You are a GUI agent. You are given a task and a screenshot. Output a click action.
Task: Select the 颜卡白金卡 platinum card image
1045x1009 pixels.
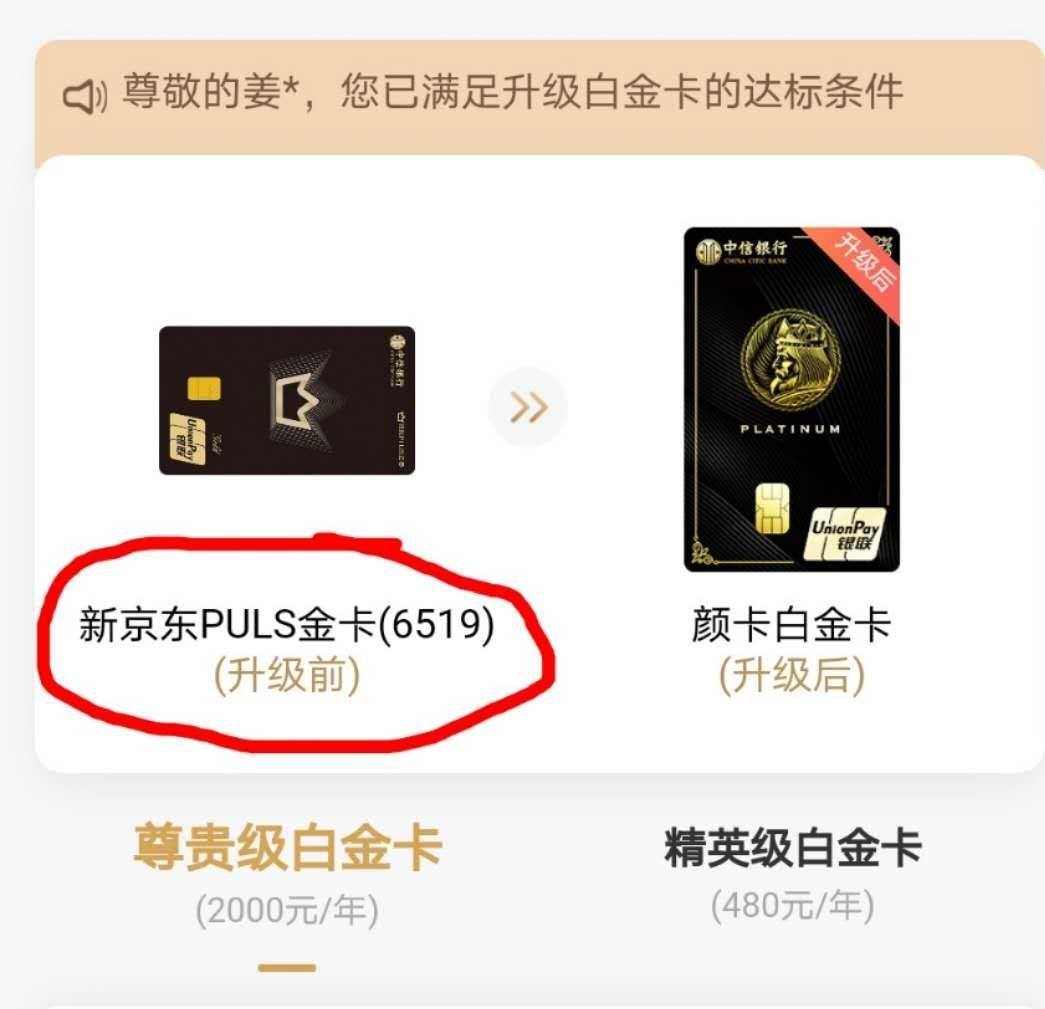coord(792,400)
